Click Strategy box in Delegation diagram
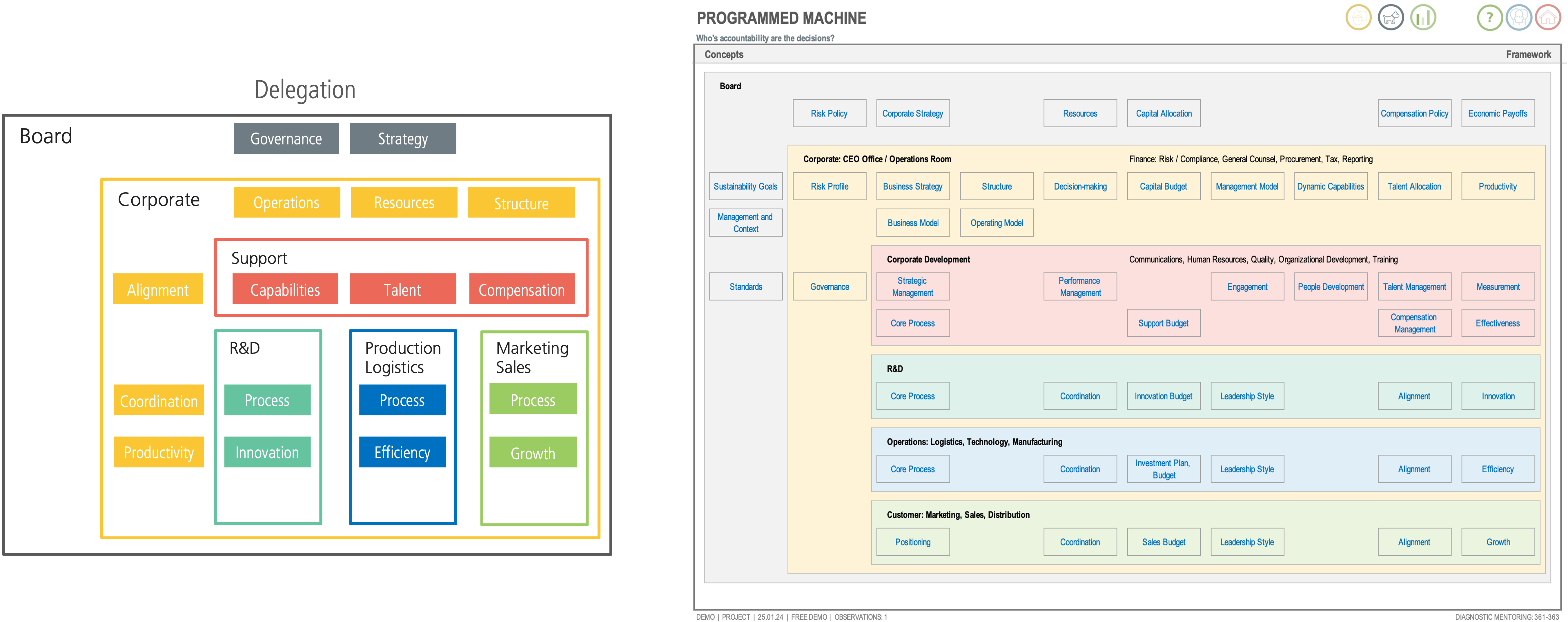This screenshot has width=1568, height=622. 402,139
